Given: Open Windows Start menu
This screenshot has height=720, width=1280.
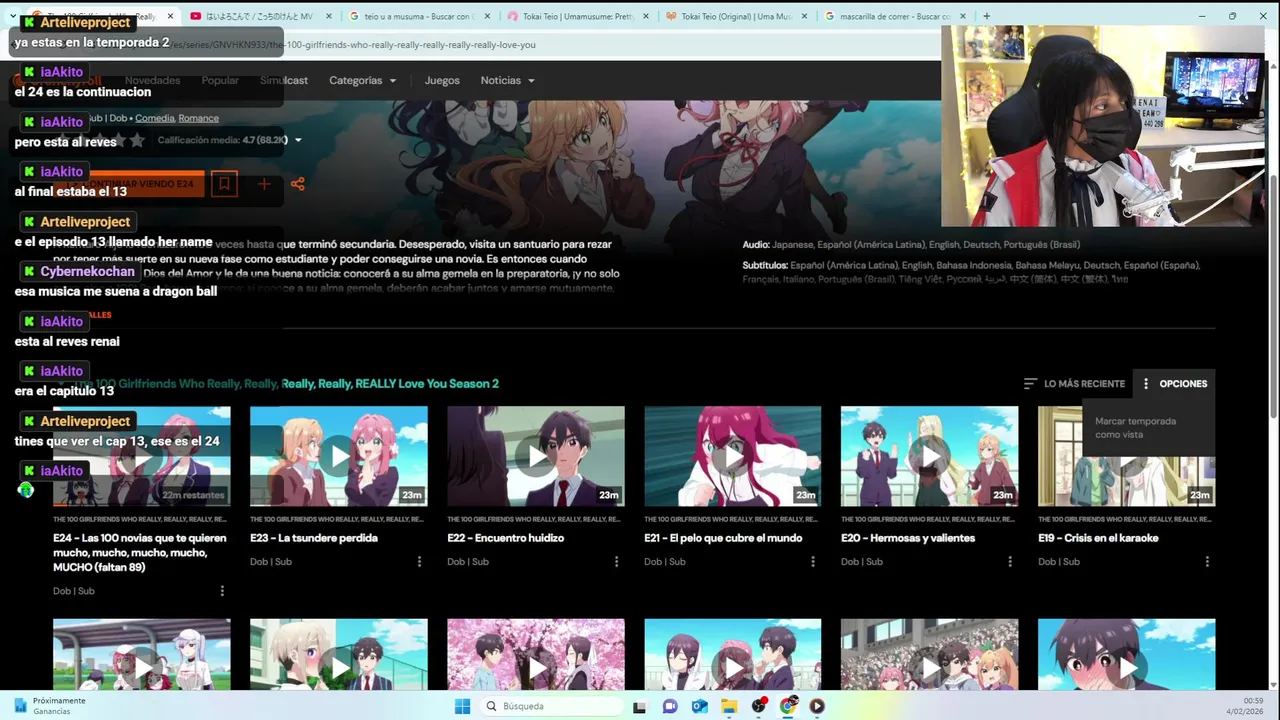Looking at the screenshot, I should click(x=462, y=706).
